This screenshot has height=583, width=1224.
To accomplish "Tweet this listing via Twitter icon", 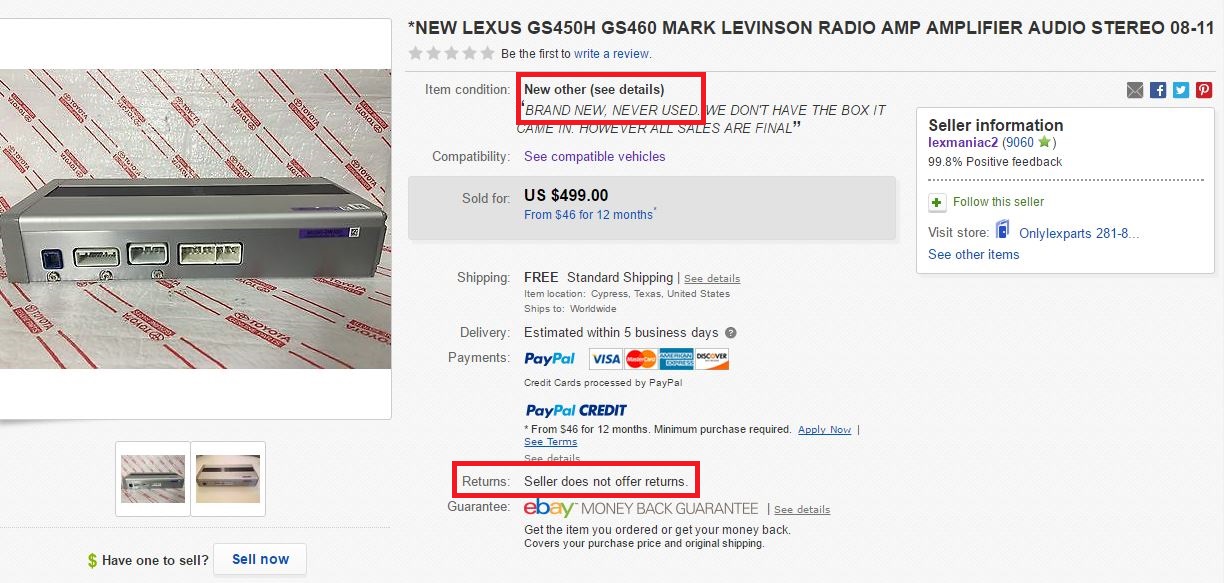I will (x=1181, y=90).
